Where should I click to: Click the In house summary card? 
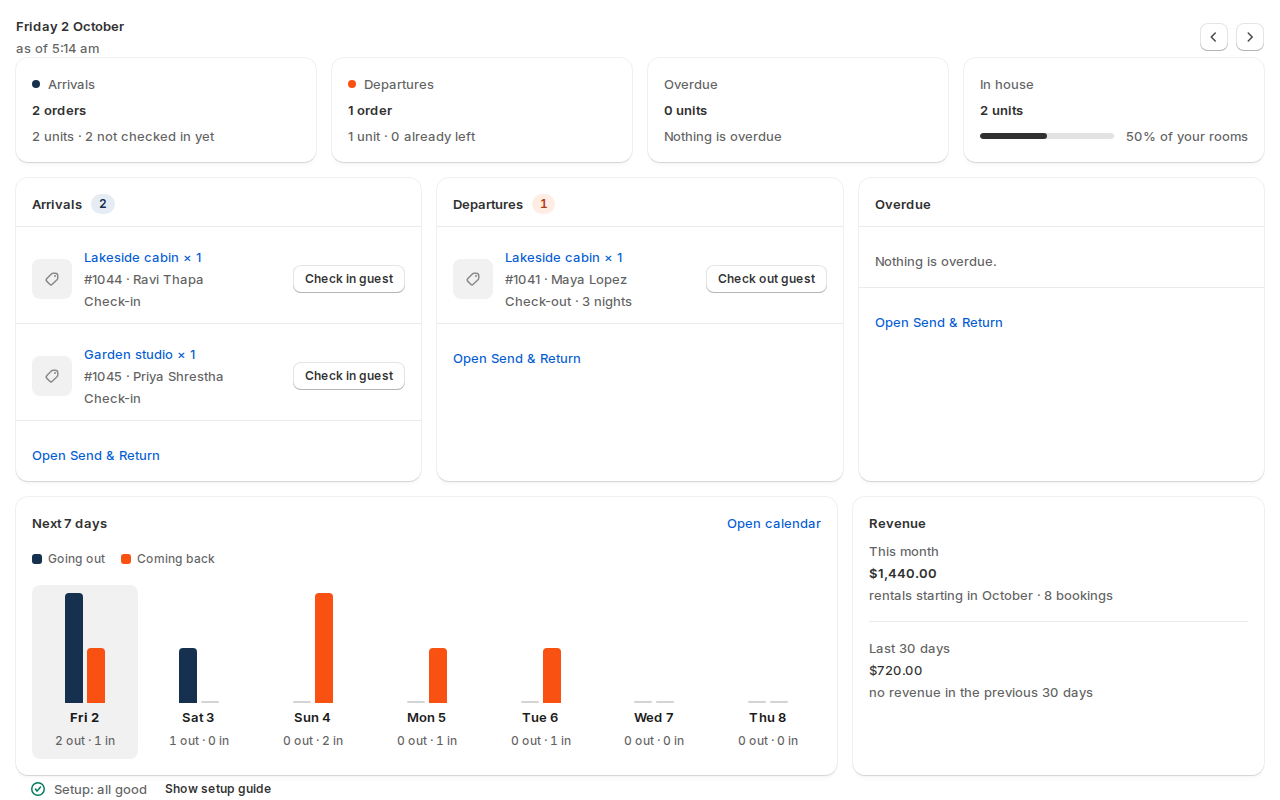(x=1114, y=110)
